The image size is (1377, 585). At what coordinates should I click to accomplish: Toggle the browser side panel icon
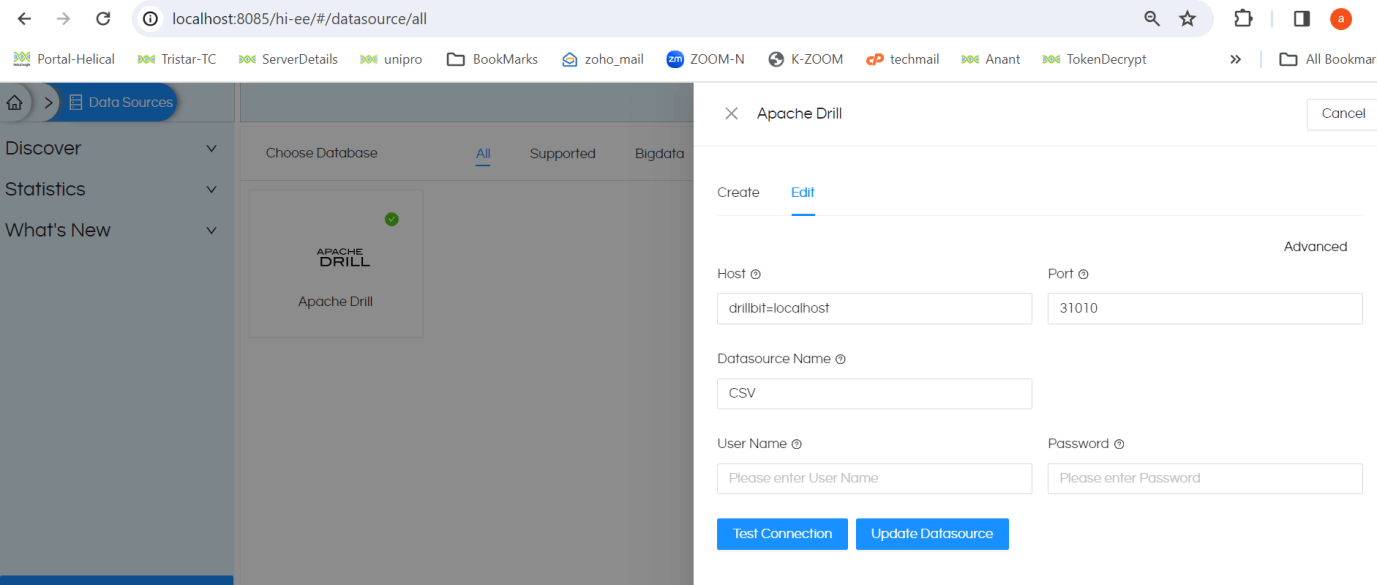[x=1302, y=19]
